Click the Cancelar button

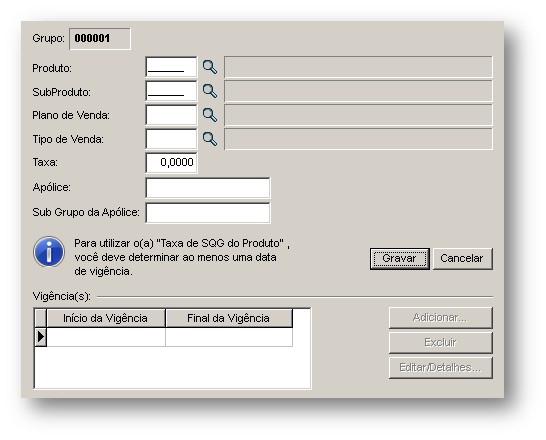[462, 259]
